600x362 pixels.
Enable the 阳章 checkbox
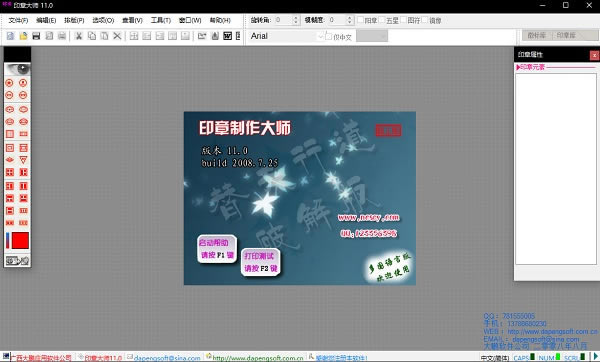(x=360, y=20)
